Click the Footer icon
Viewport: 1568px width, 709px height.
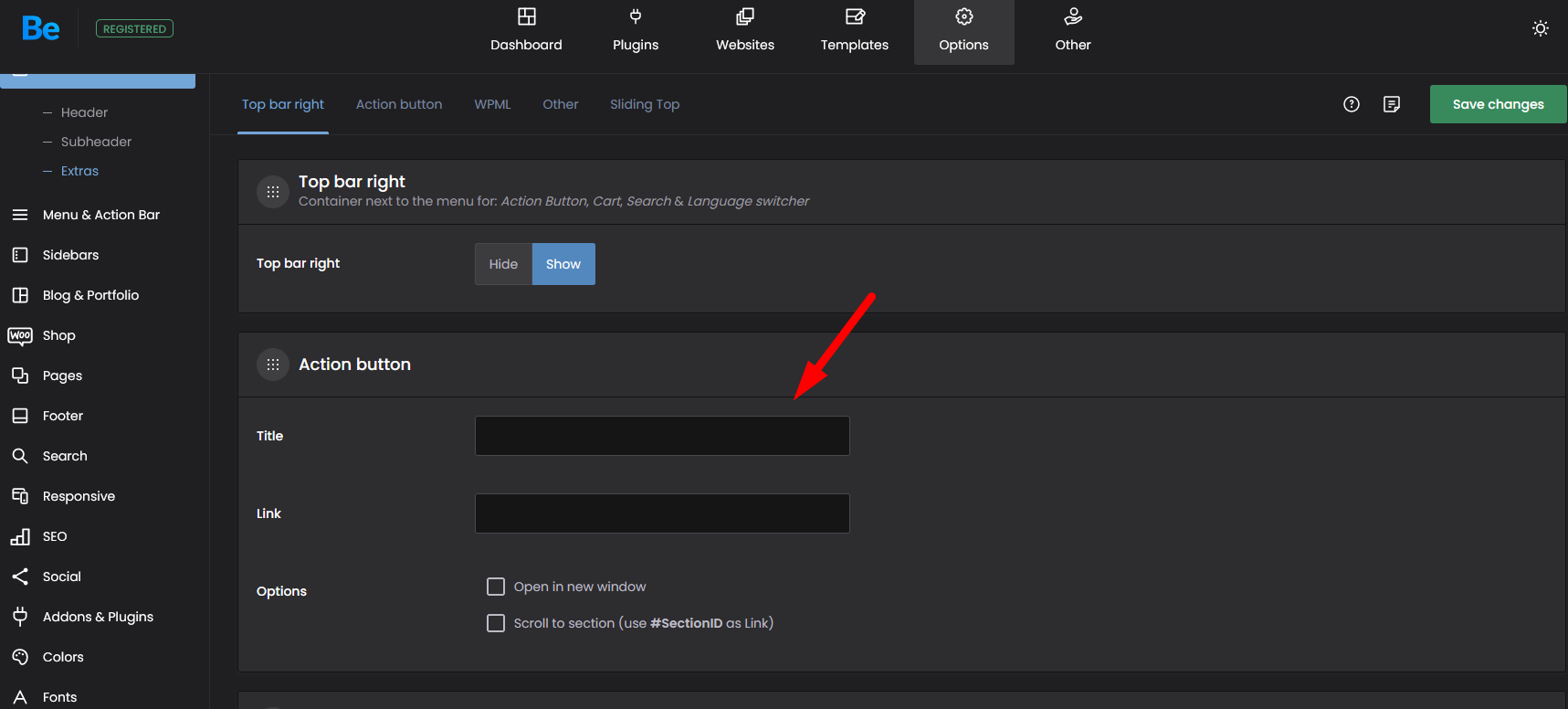20,416
